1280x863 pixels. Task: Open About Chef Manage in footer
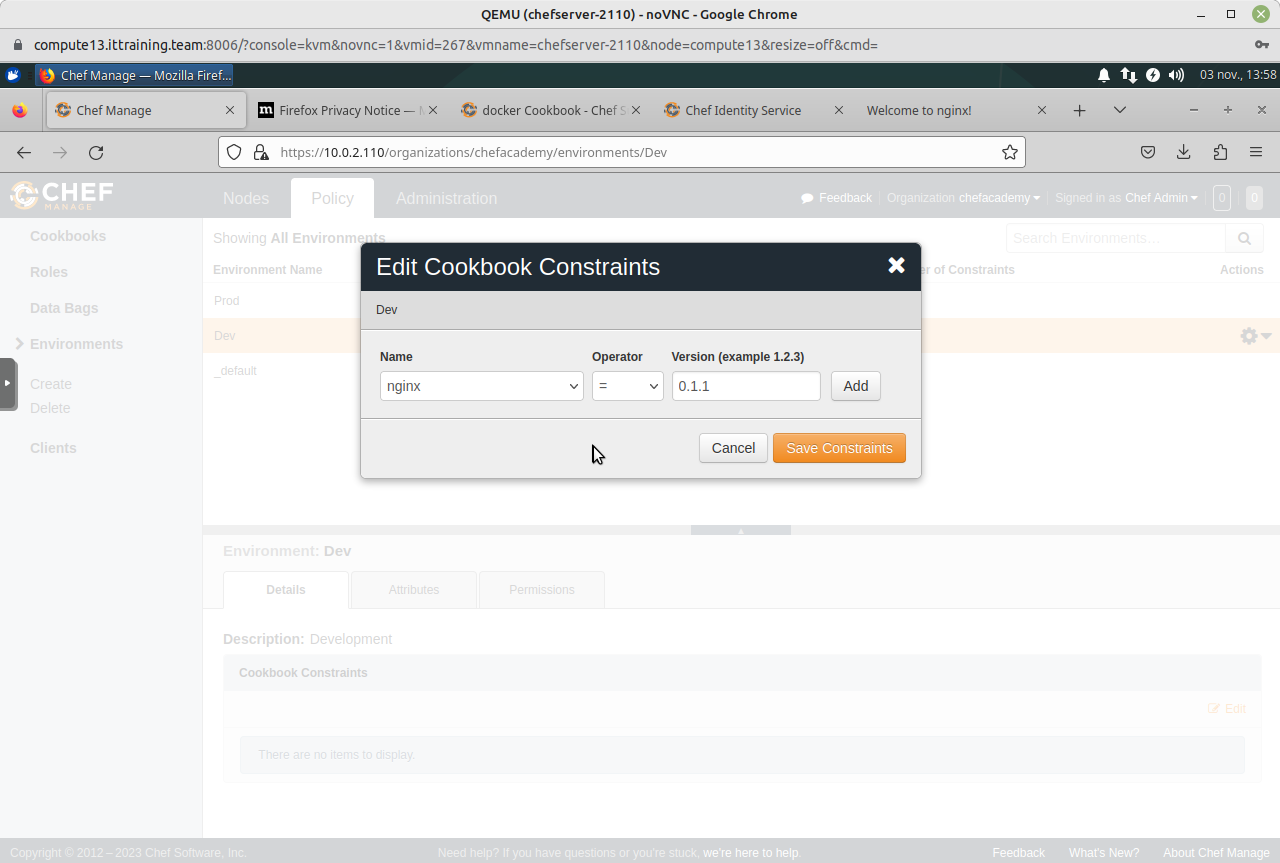[x=1216, y=853]
